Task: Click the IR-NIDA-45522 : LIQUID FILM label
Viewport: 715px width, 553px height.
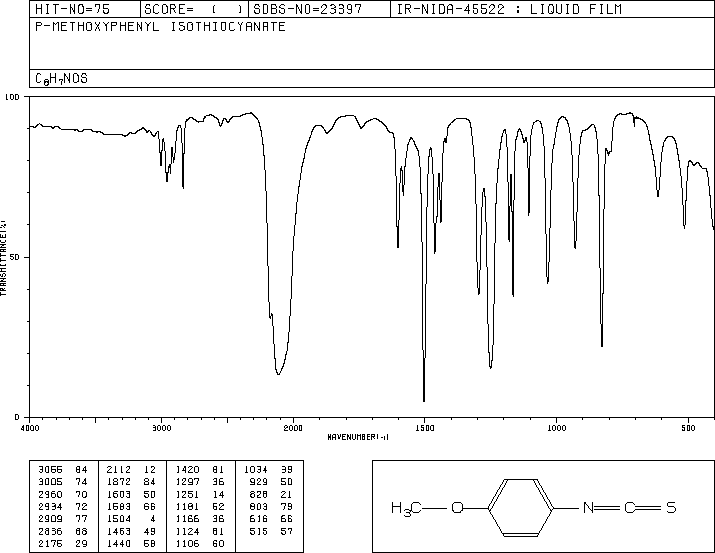Action: [x=509, y=9]
